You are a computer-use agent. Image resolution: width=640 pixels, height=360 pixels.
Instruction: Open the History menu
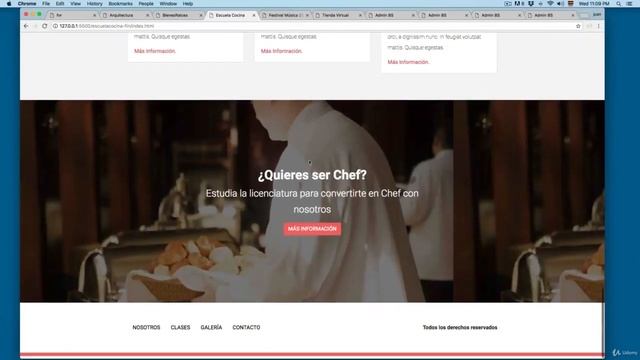point(94,4)
